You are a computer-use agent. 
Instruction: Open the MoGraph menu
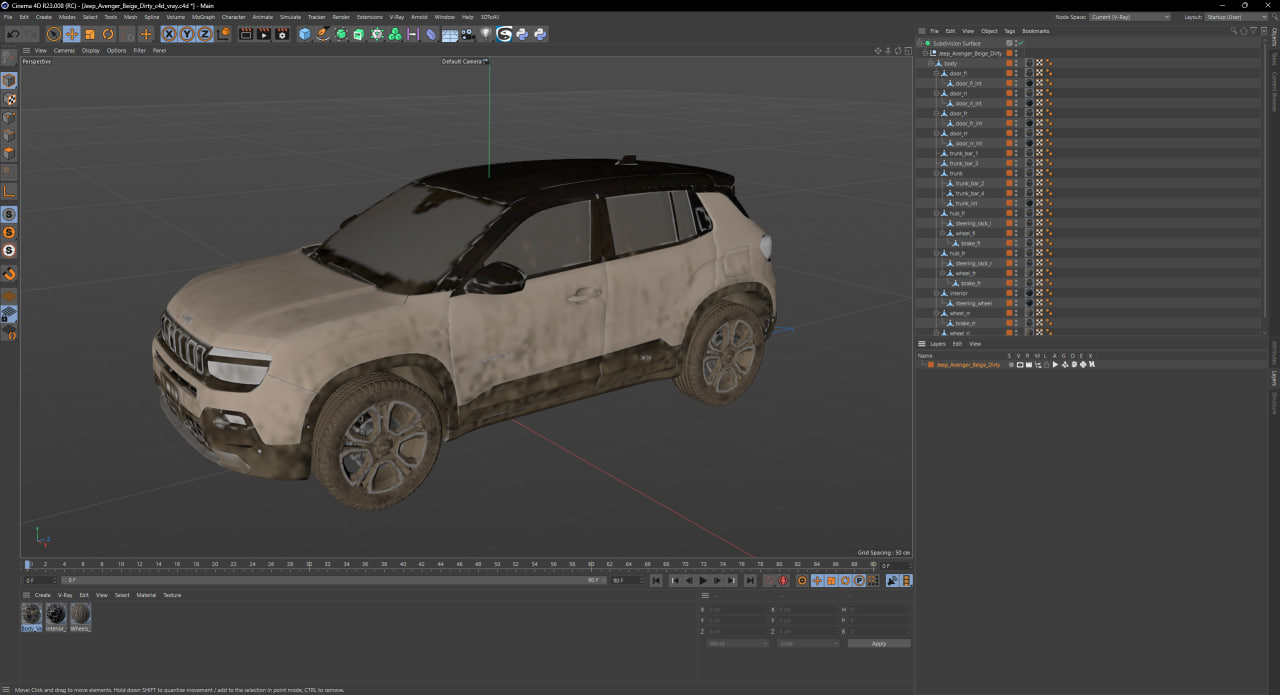(x=203, y=17)
